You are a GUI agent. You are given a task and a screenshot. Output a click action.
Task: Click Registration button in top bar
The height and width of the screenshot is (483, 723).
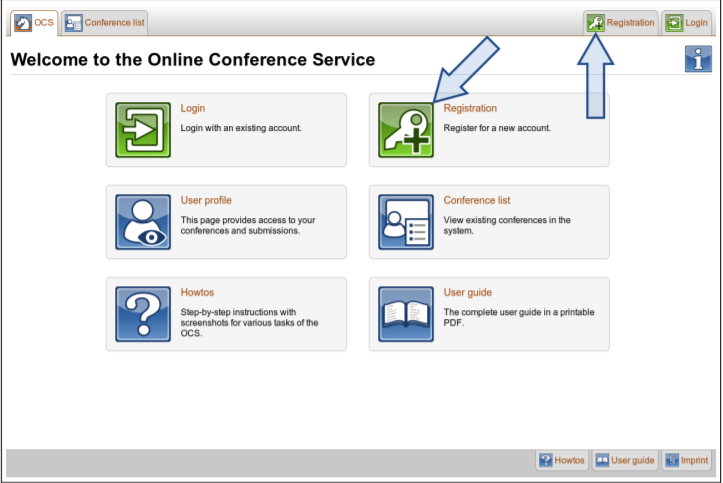(x=621, y=22)
